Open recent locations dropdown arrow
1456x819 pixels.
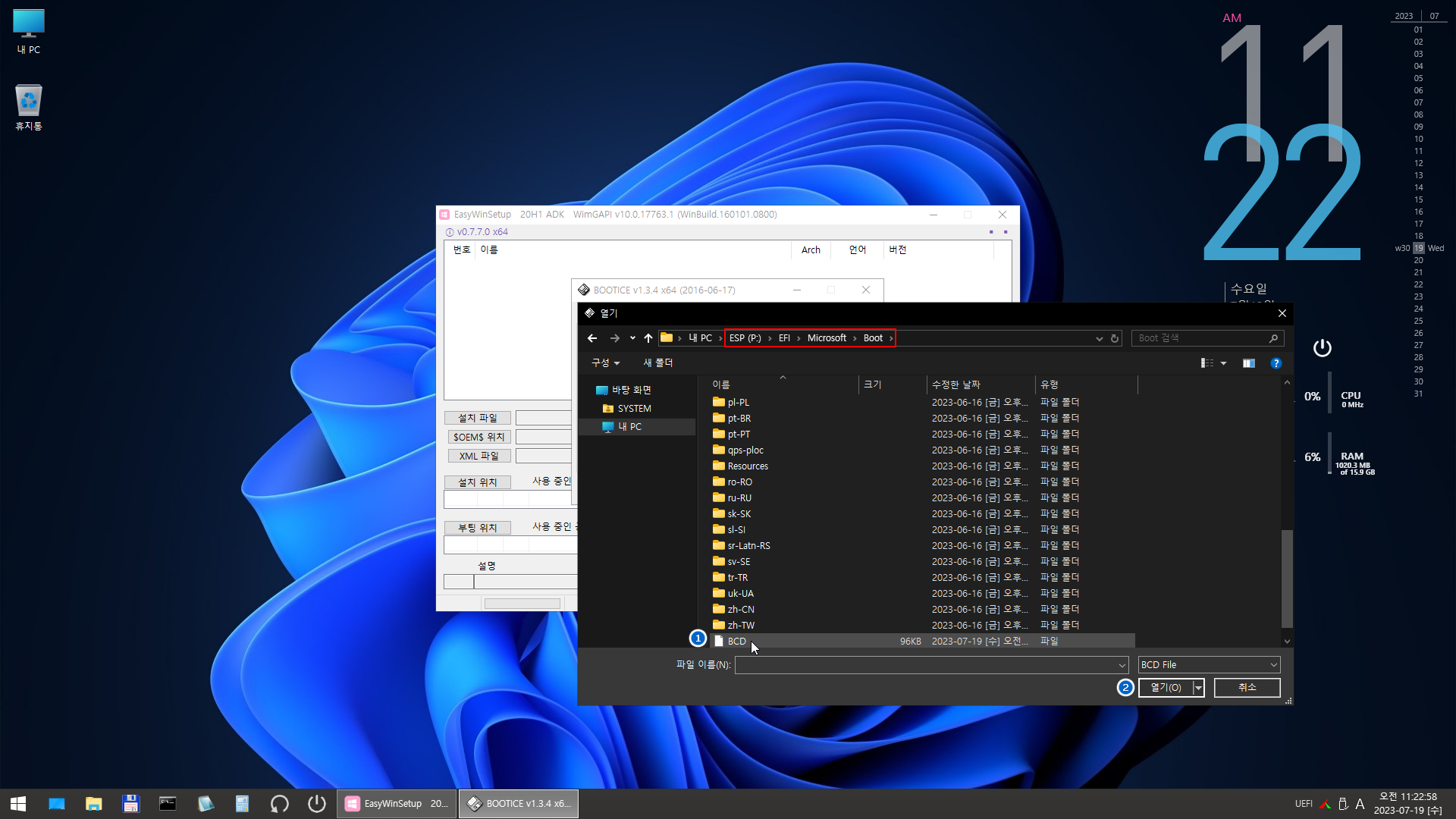tap(632, 338)
